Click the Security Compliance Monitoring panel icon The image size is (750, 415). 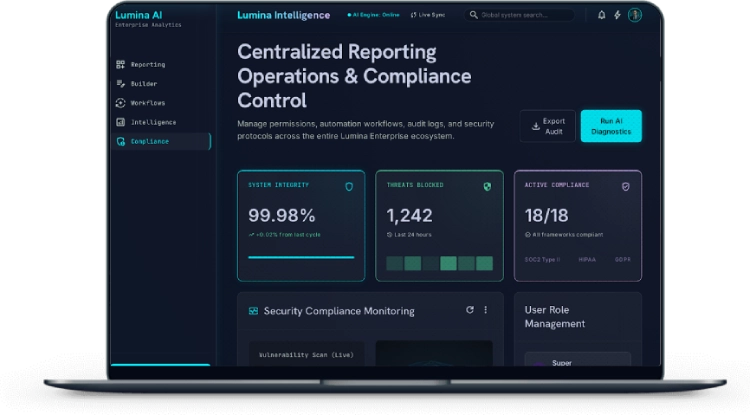coord(253,311)
